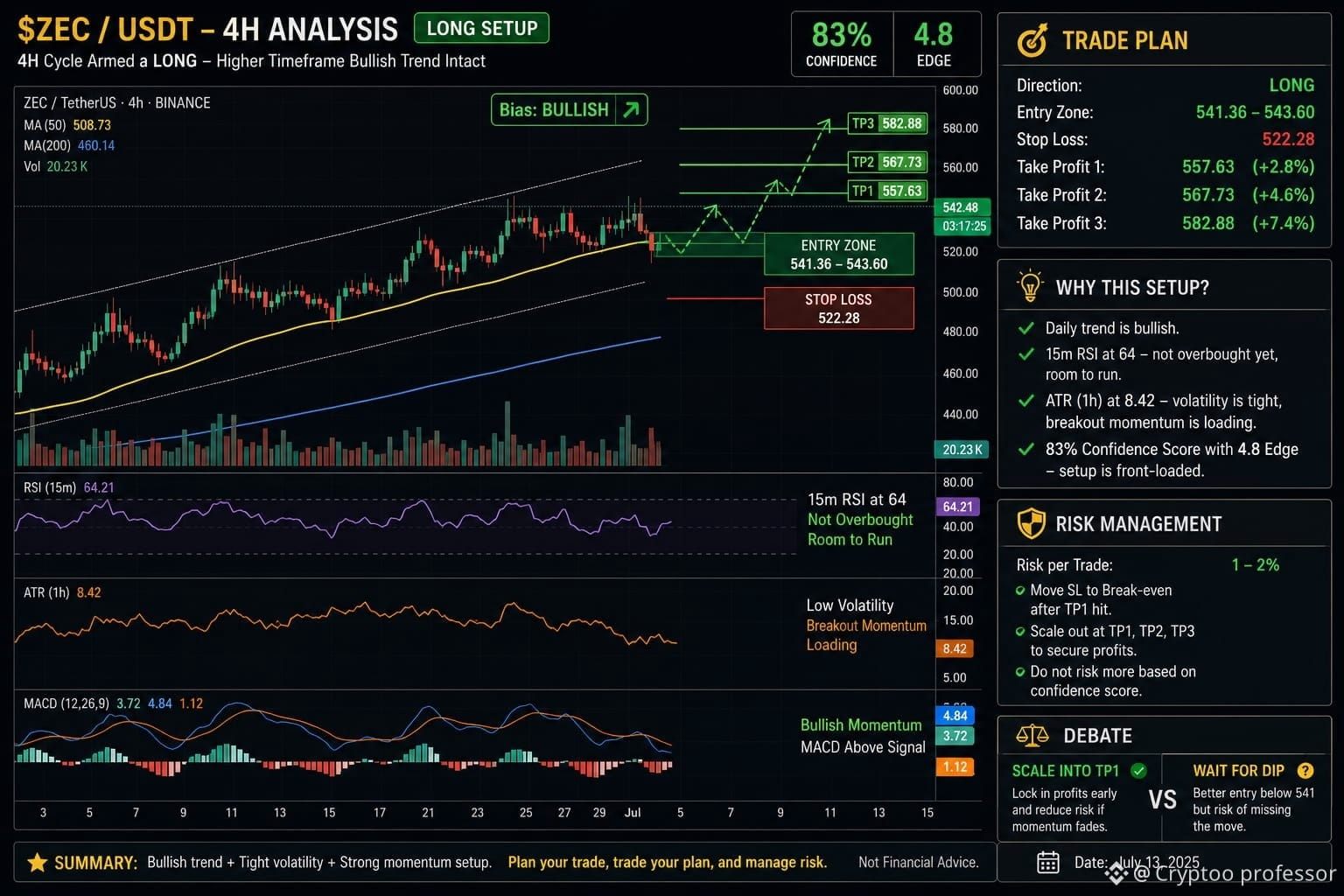Viewport: 1344px width, 896px height.
Task: Click the Risk per Trade '1 – 2%' value
Action: pyautogui.click(x=1256, y=564)
